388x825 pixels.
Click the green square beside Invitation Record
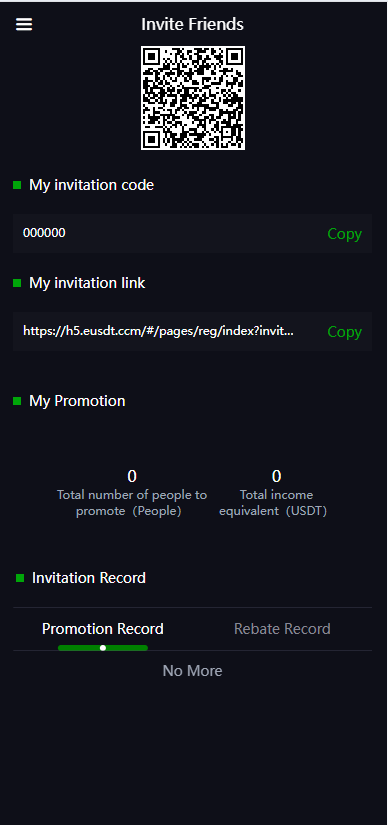pos(20,578)
